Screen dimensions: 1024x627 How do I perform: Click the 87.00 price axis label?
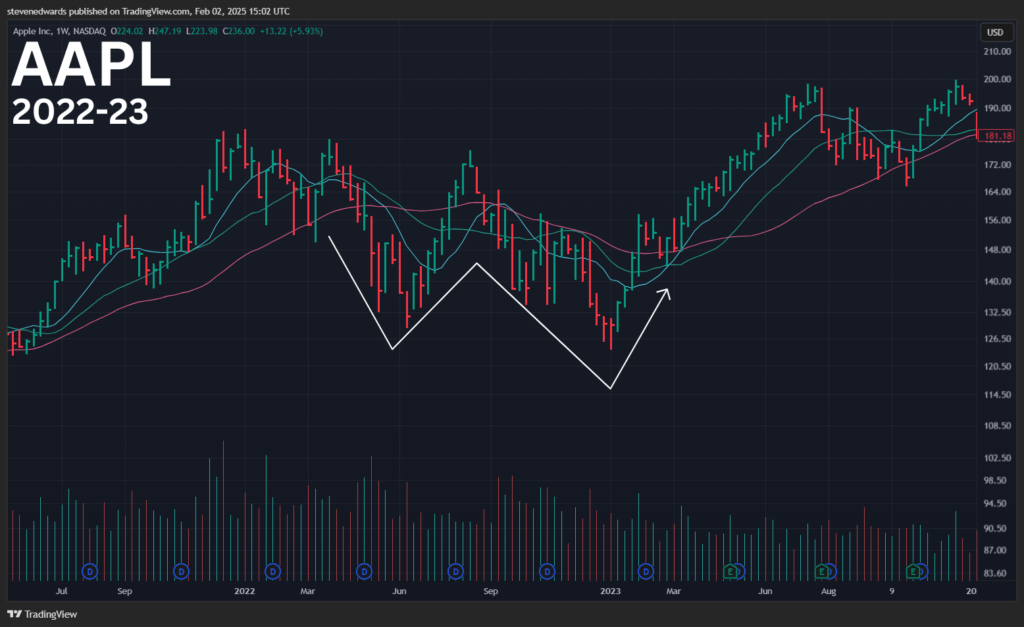[995, 550]
